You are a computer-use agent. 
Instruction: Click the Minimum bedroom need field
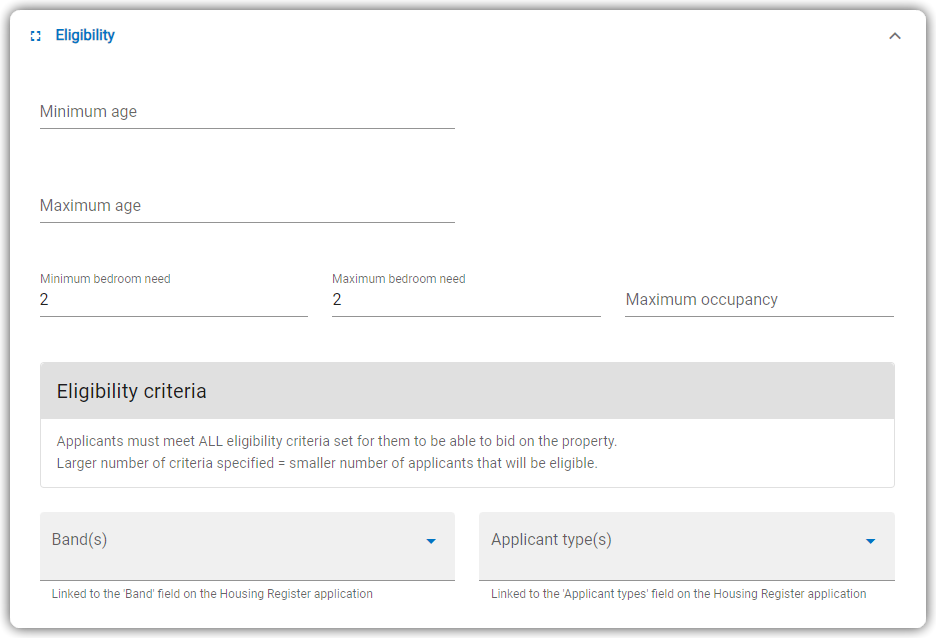tap(174, 299)
